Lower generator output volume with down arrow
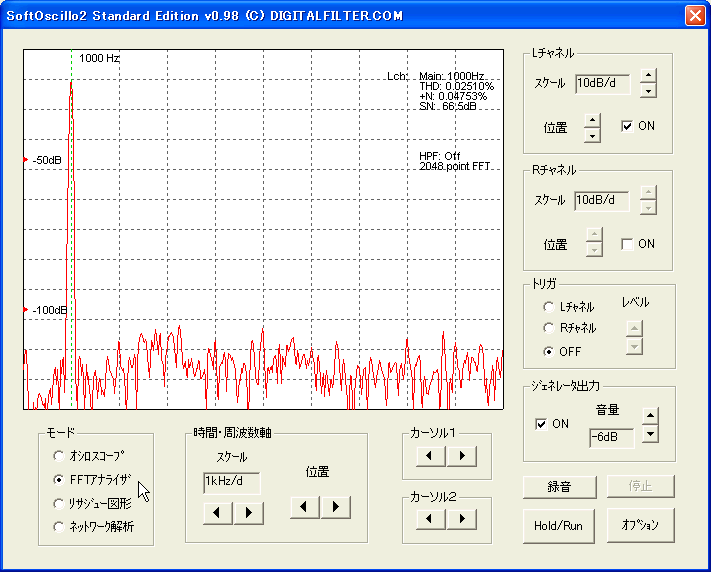711x572 pixels. 650,434
